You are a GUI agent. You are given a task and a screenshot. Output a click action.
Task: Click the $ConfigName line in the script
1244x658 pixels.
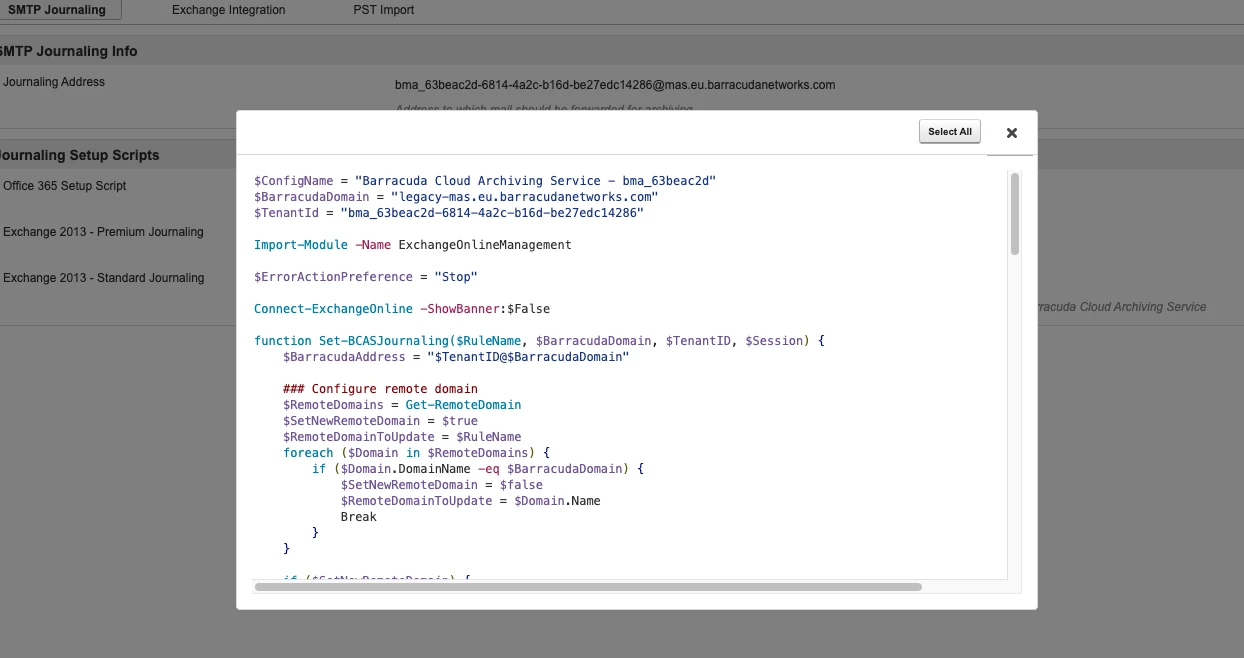(x=485, y=181)
